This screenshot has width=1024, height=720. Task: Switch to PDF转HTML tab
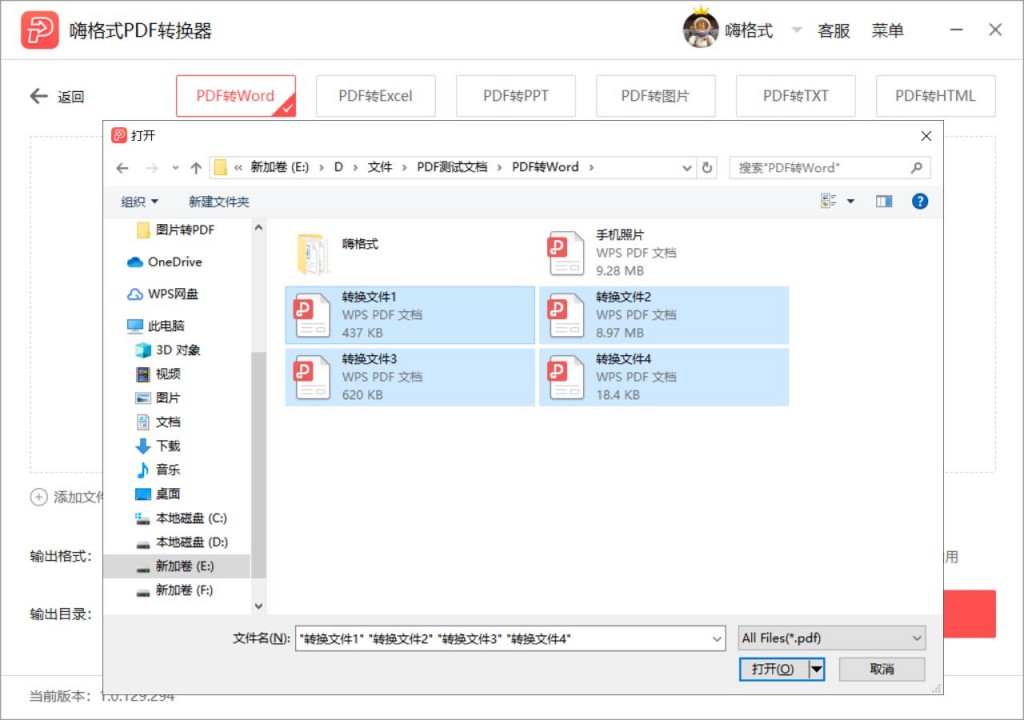[x=936, y=96]
